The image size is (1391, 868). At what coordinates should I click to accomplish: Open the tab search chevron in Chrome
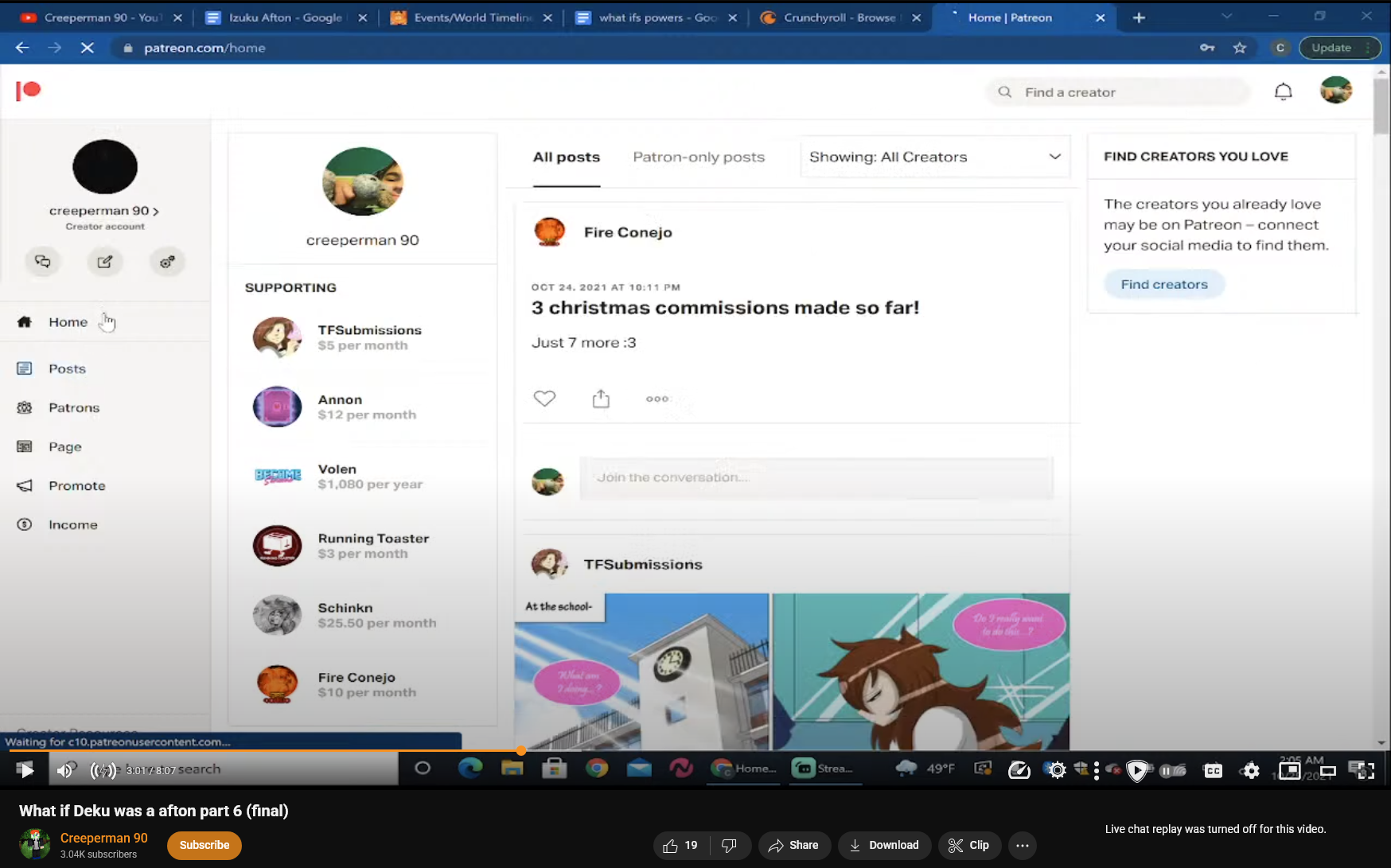[1226, 17]
